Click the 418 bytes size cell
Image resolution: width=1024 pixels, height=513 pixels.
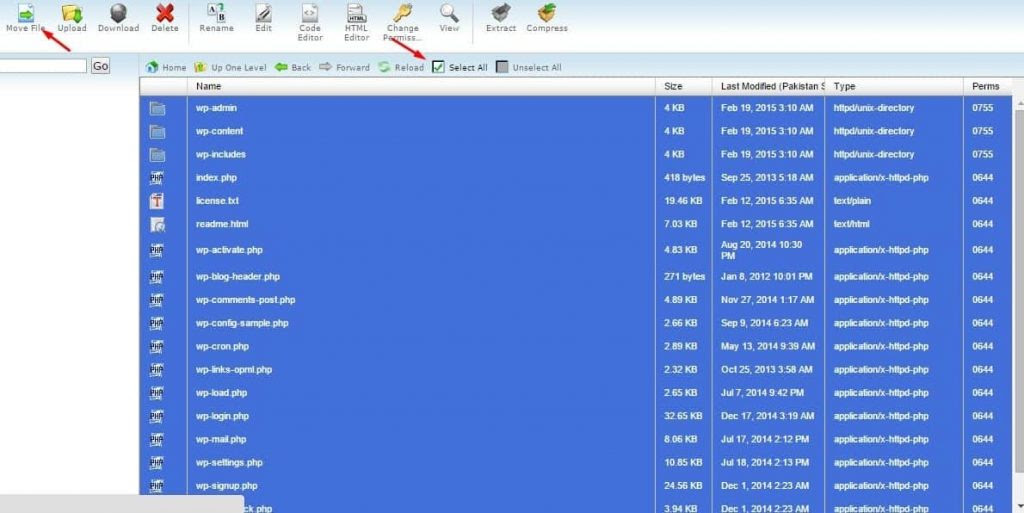(x=684, y=178)
